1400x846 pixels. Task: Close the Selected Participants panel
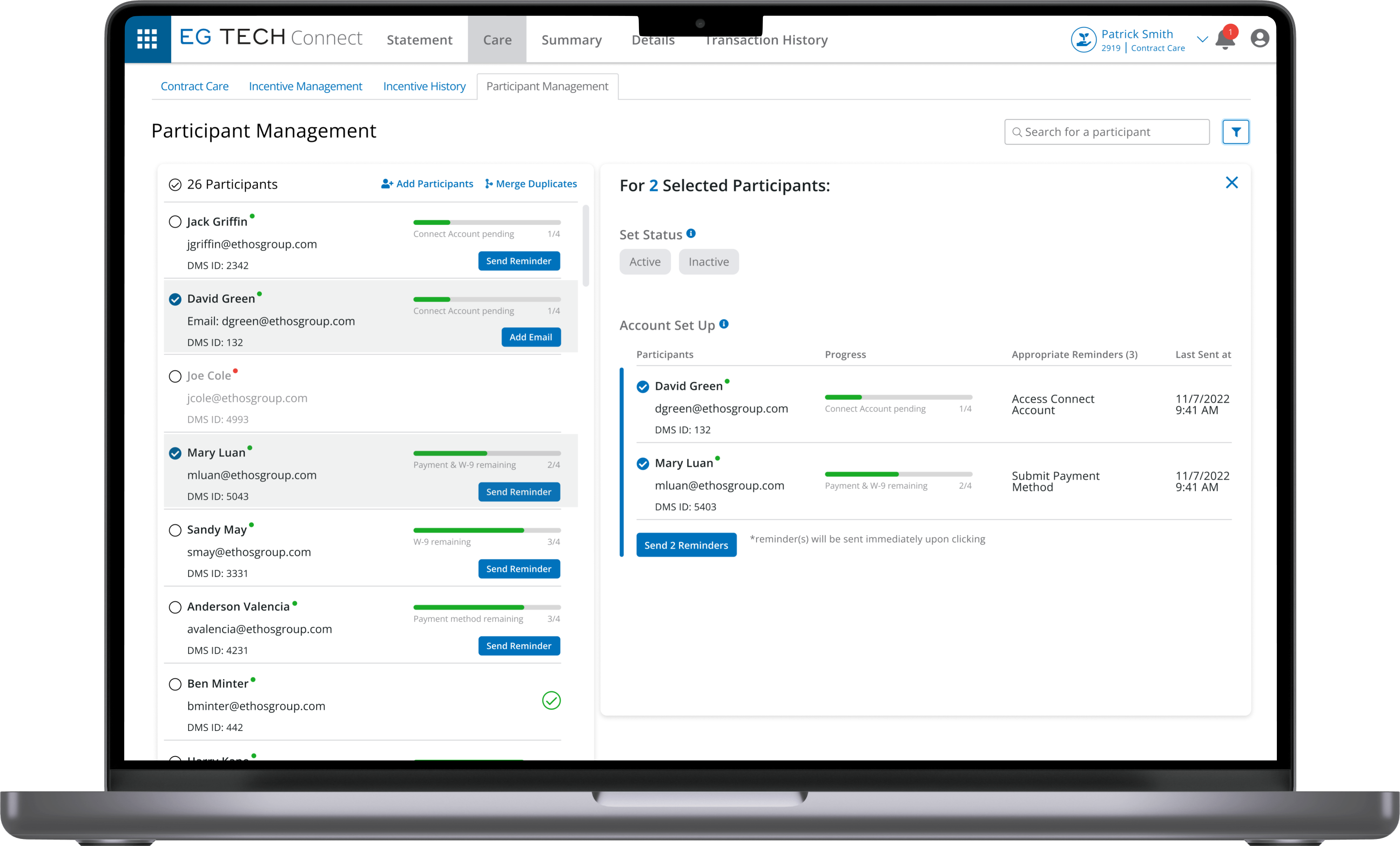click(1232, 182)
